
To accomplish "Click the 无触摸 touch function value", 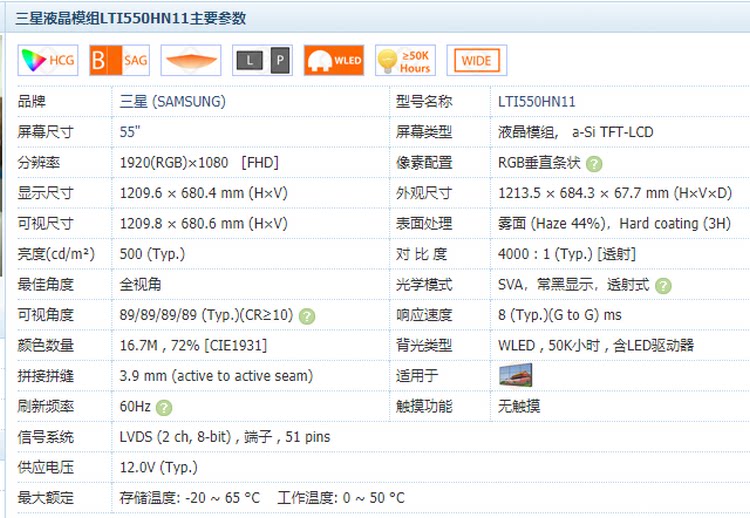I will pyautogui.click(x=519, y=407).
